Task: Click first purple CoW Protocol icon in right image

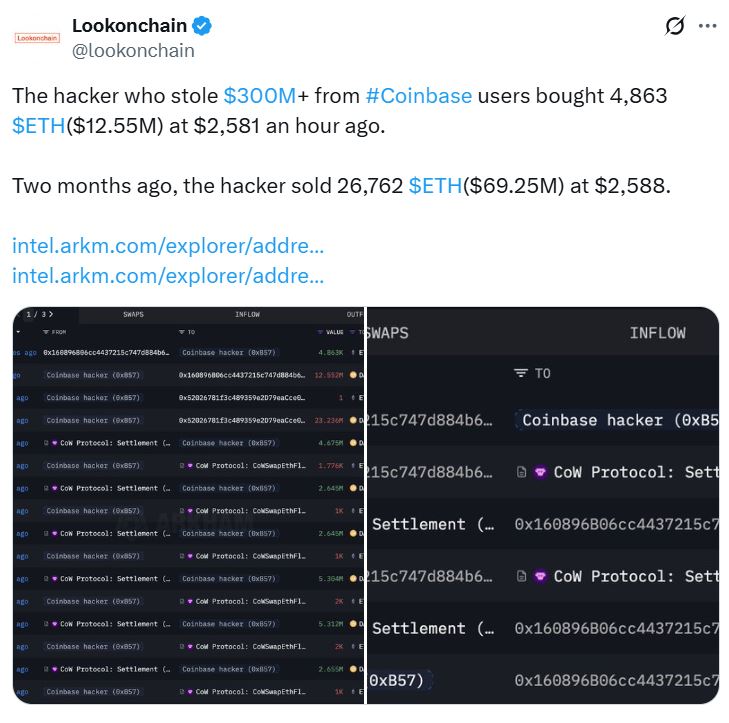Action: click(x=541, y=472)
